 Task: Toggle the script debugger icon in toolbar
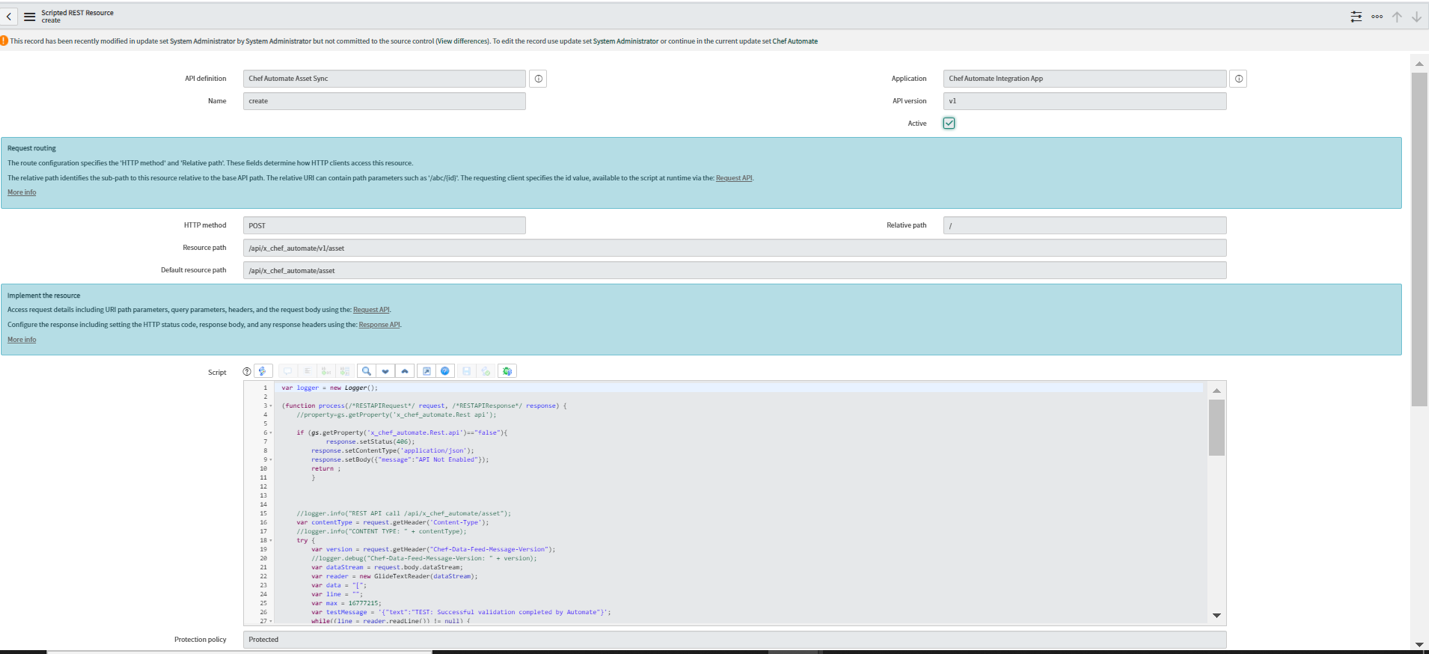(x=507, y=371)
